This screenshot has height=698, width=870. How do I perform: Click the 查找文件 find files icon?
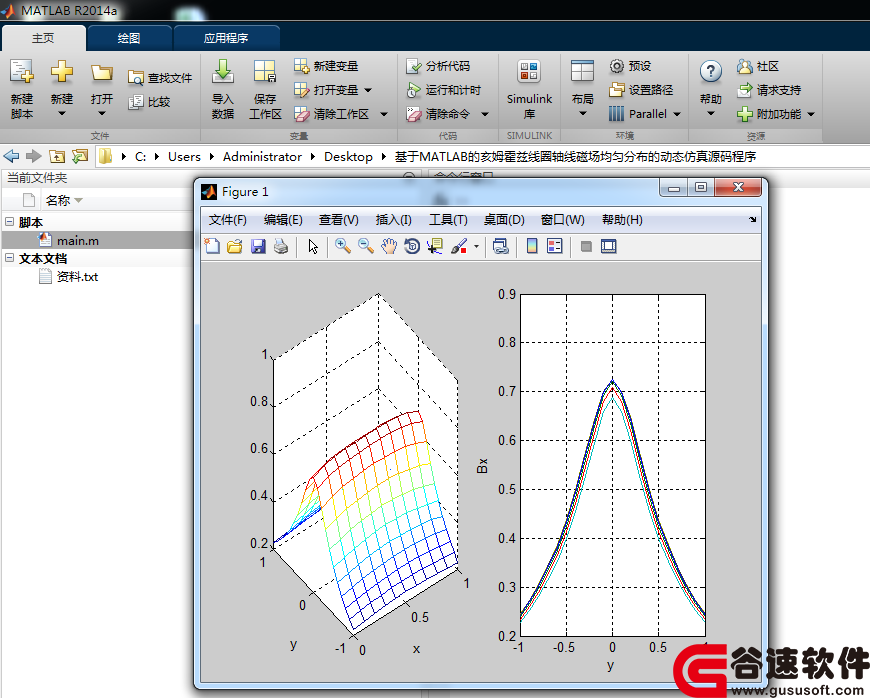(x=135, y=78)
